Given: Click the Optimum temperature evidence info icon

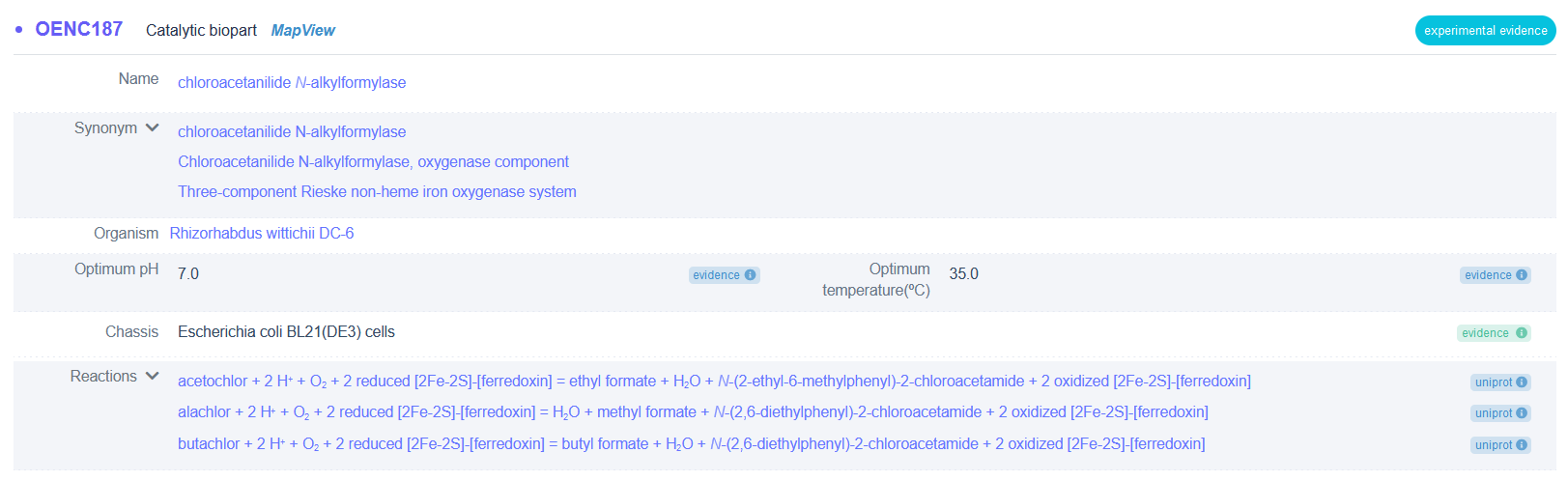Looking at the screenshot, I should (1522, 275).
